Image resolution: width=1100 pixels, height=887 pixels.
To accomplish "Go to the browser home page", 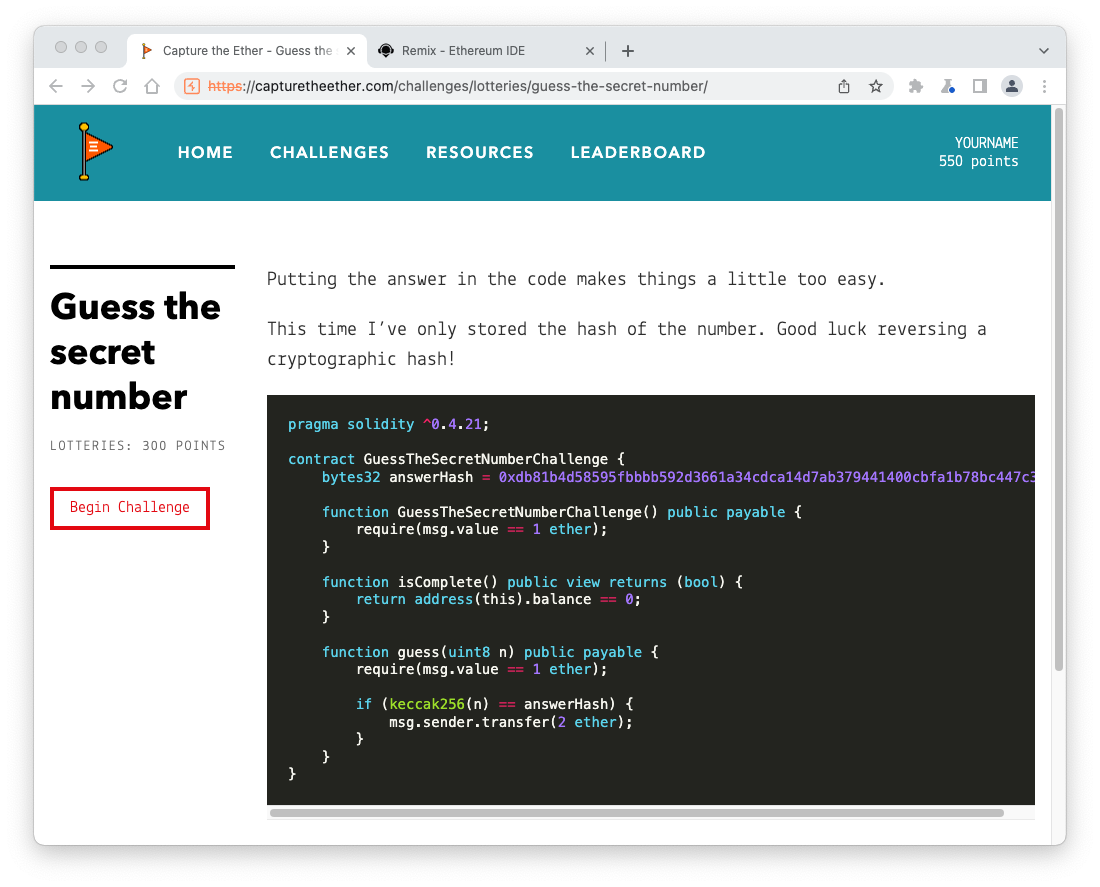I will click(152, 86).
